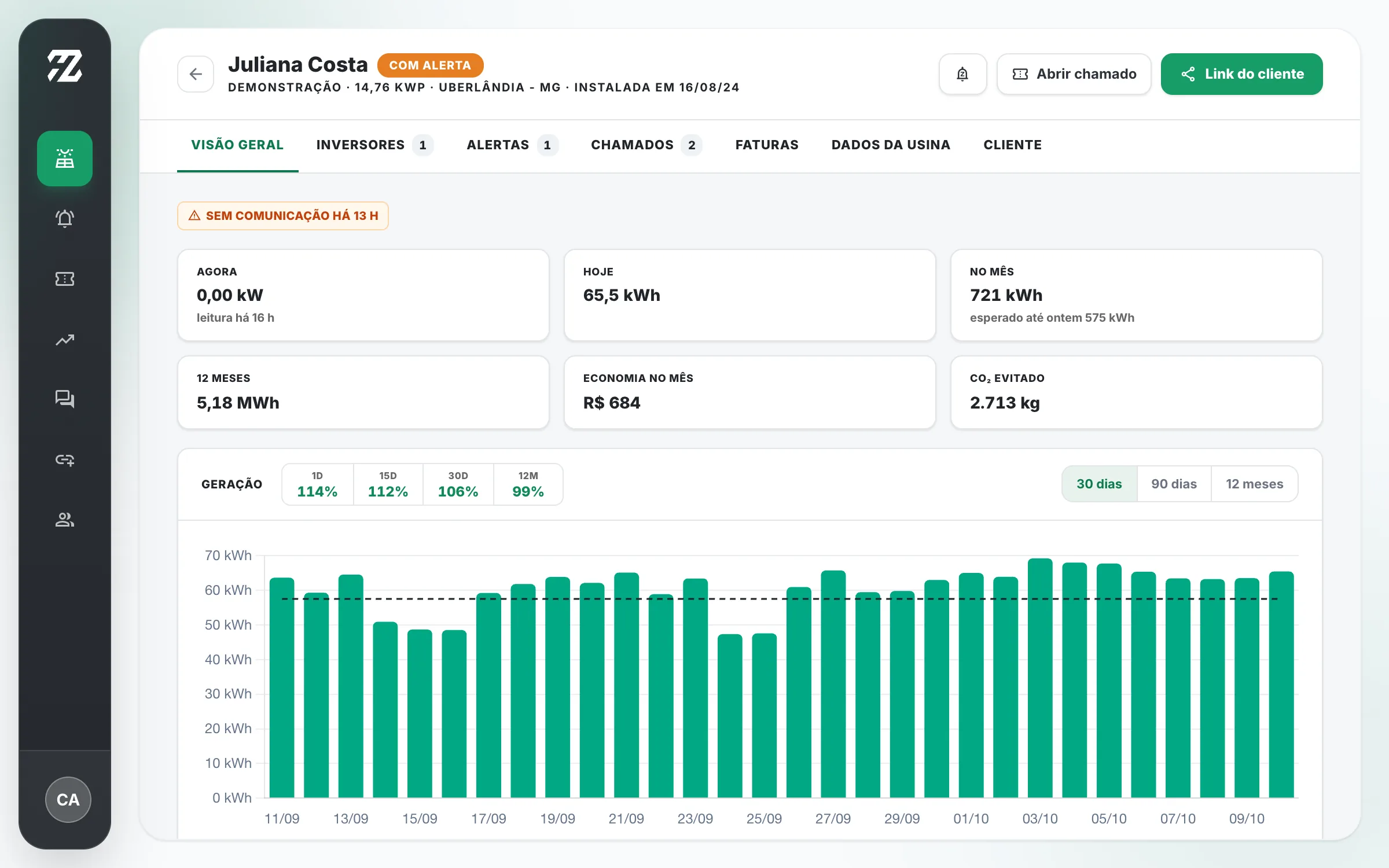Viewport: 1389px width, 868px height.
Task: Open the Faturas tab
Action: click(x=767, y=145)
